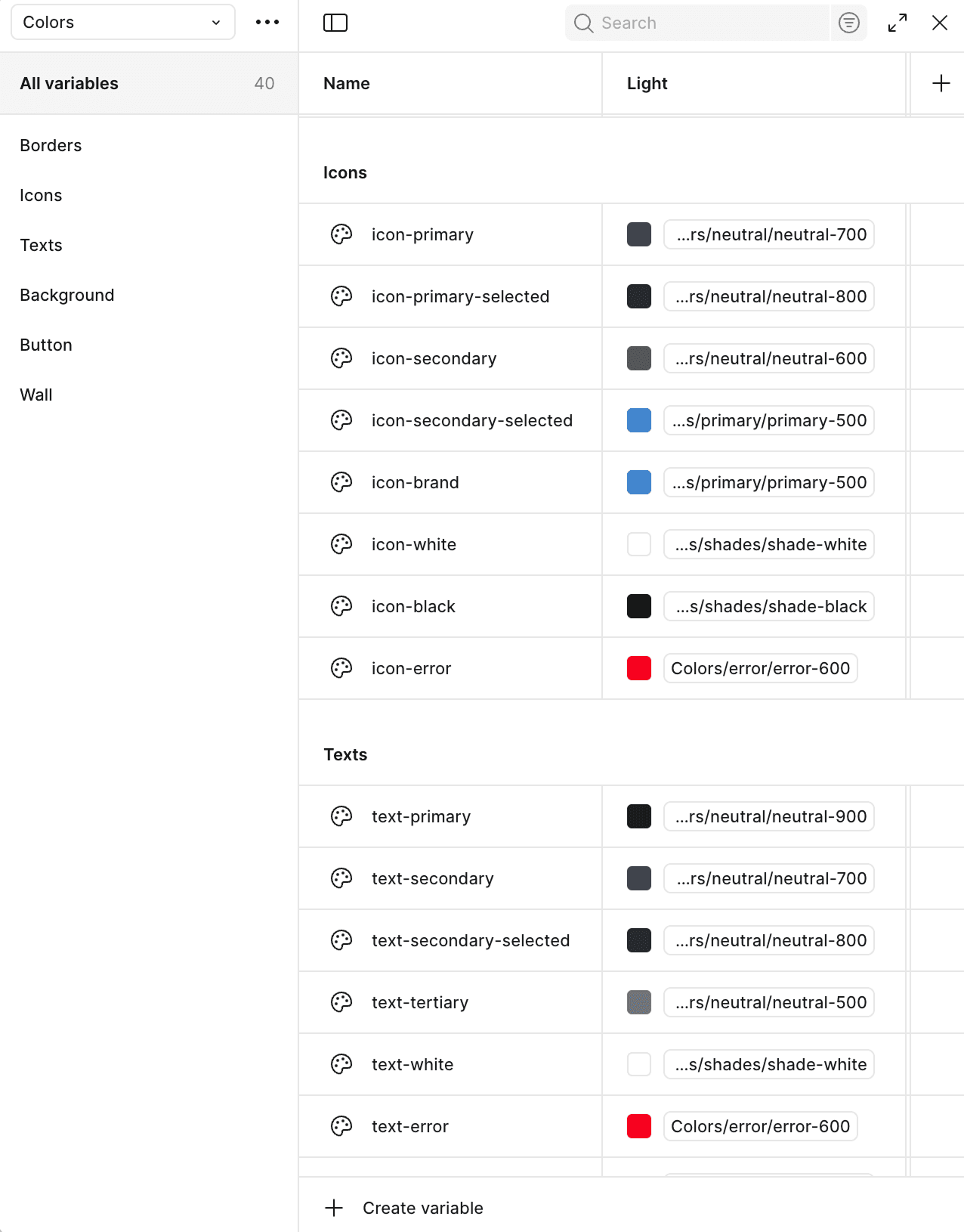This screenshot has height=1232, width=964.
Task: Open the Wall group in sidebar
Action: [36, 395]
